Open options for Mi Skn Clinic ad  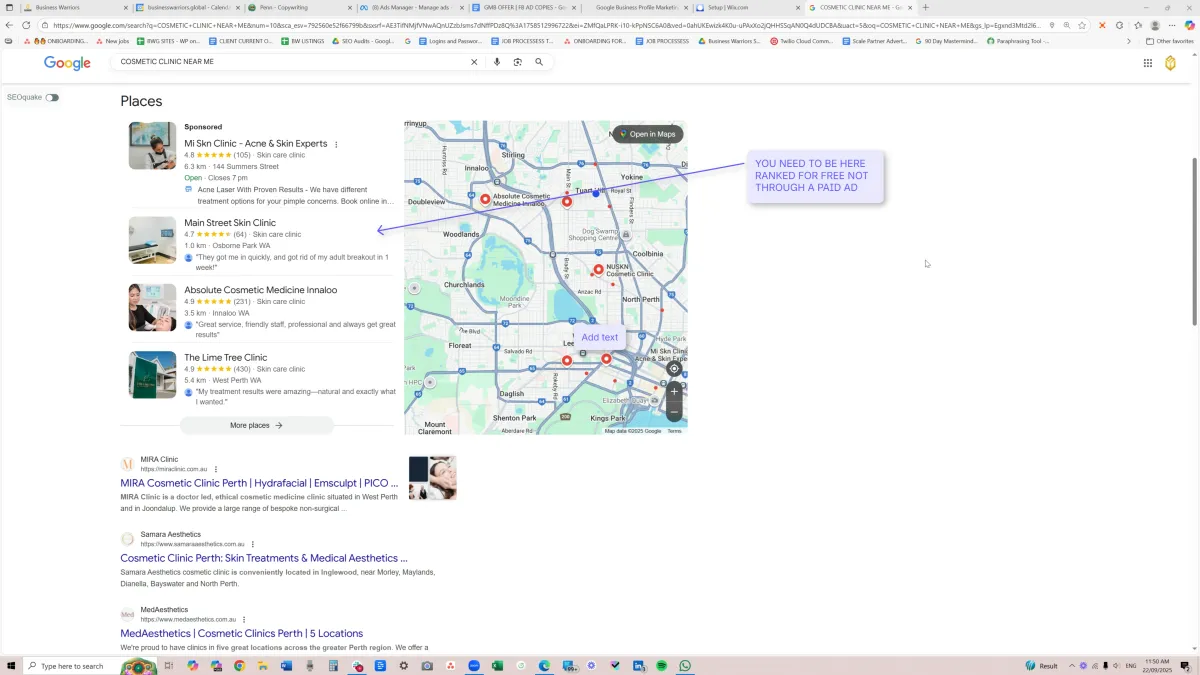click(x=336, y=144)
